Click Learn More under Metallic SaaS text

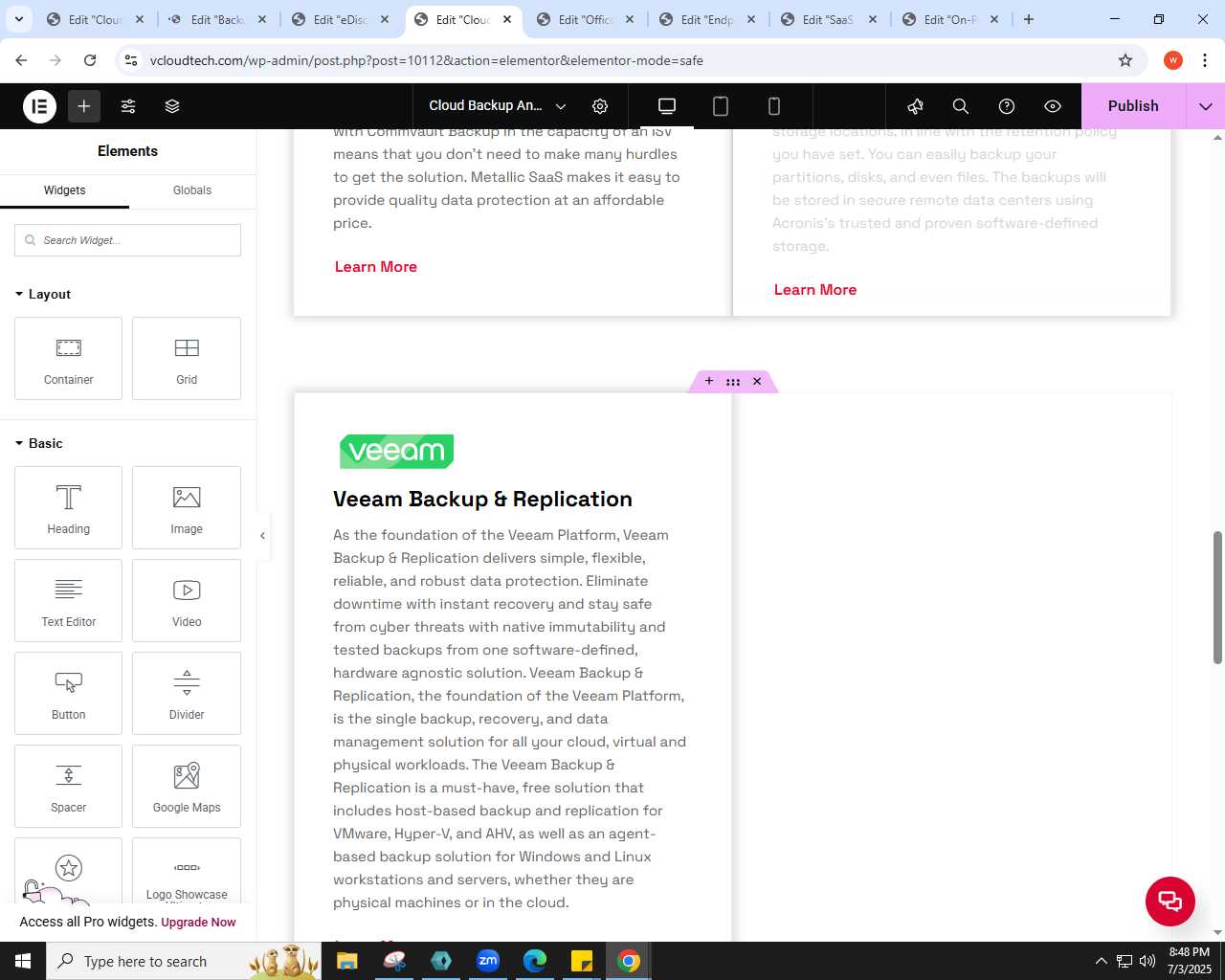pos(376,267)
